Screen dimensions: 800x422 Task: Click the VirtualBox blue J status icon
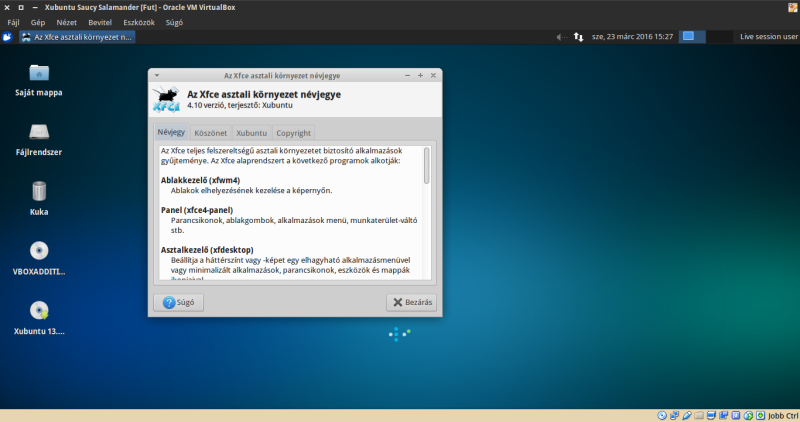736,415
